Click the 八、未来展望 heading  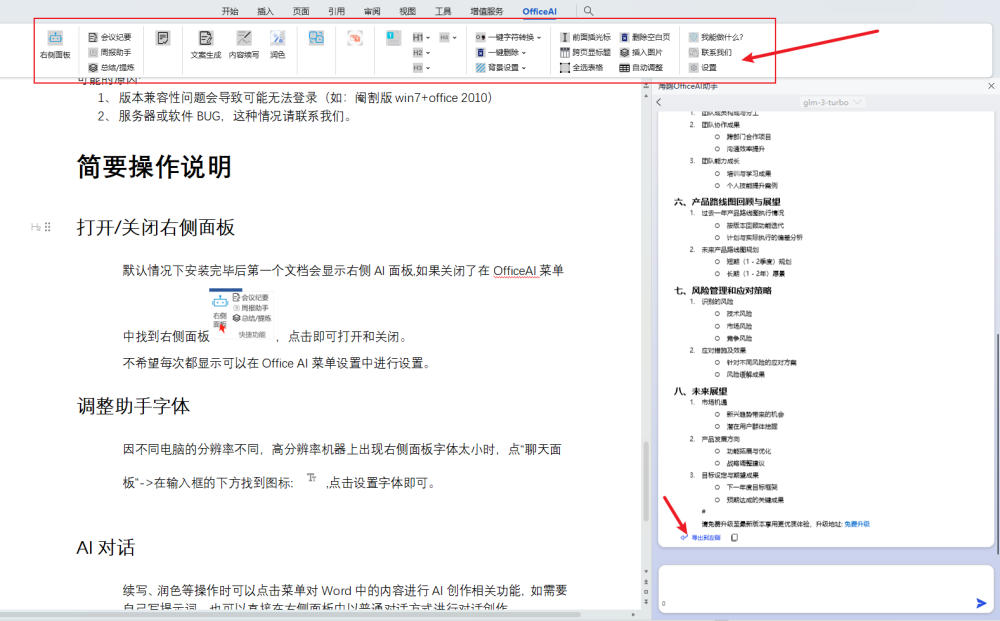pos(700,391)
